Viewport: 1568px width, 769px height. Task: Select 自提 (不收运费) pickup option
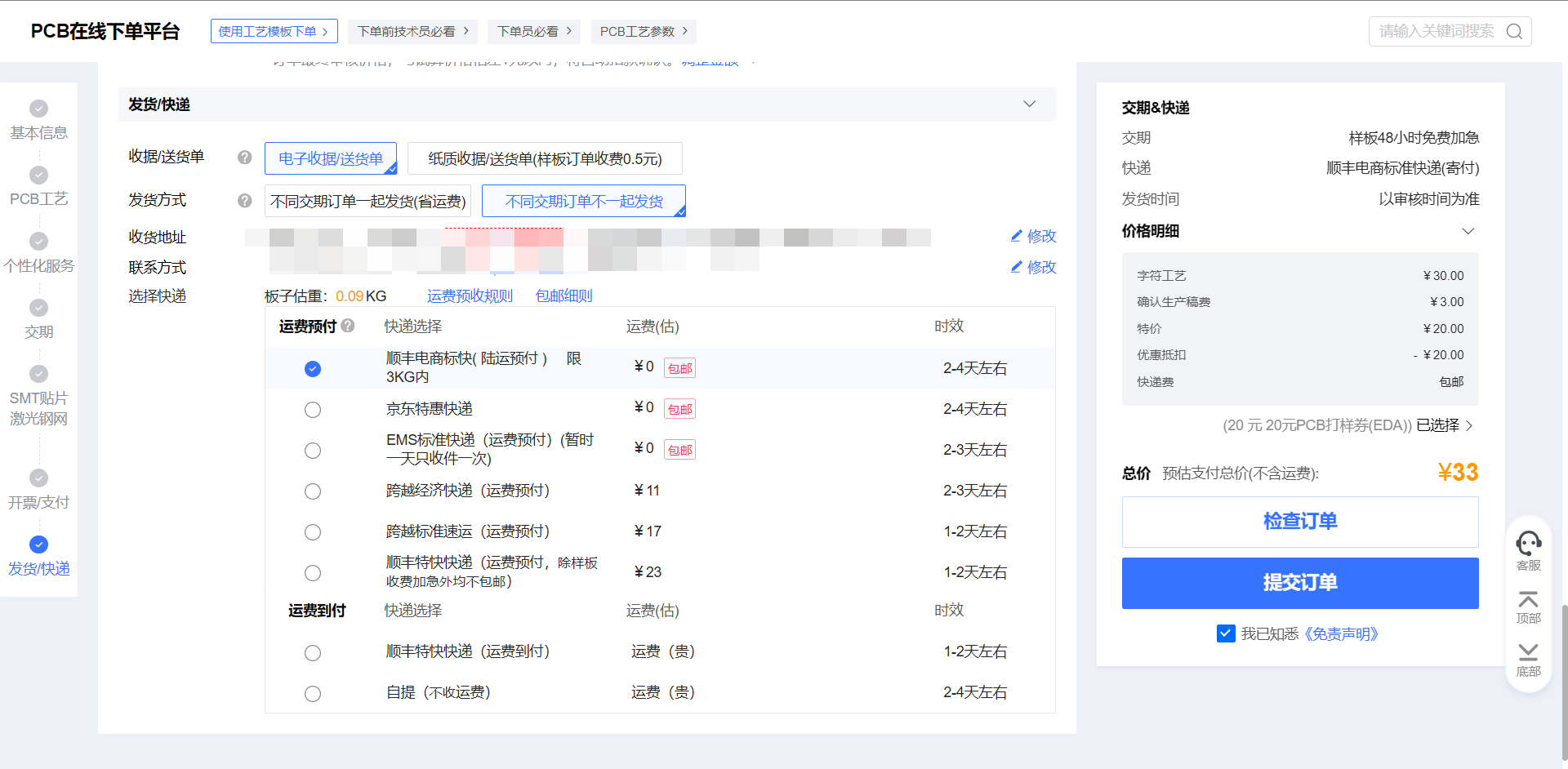(x=313, y=694)
